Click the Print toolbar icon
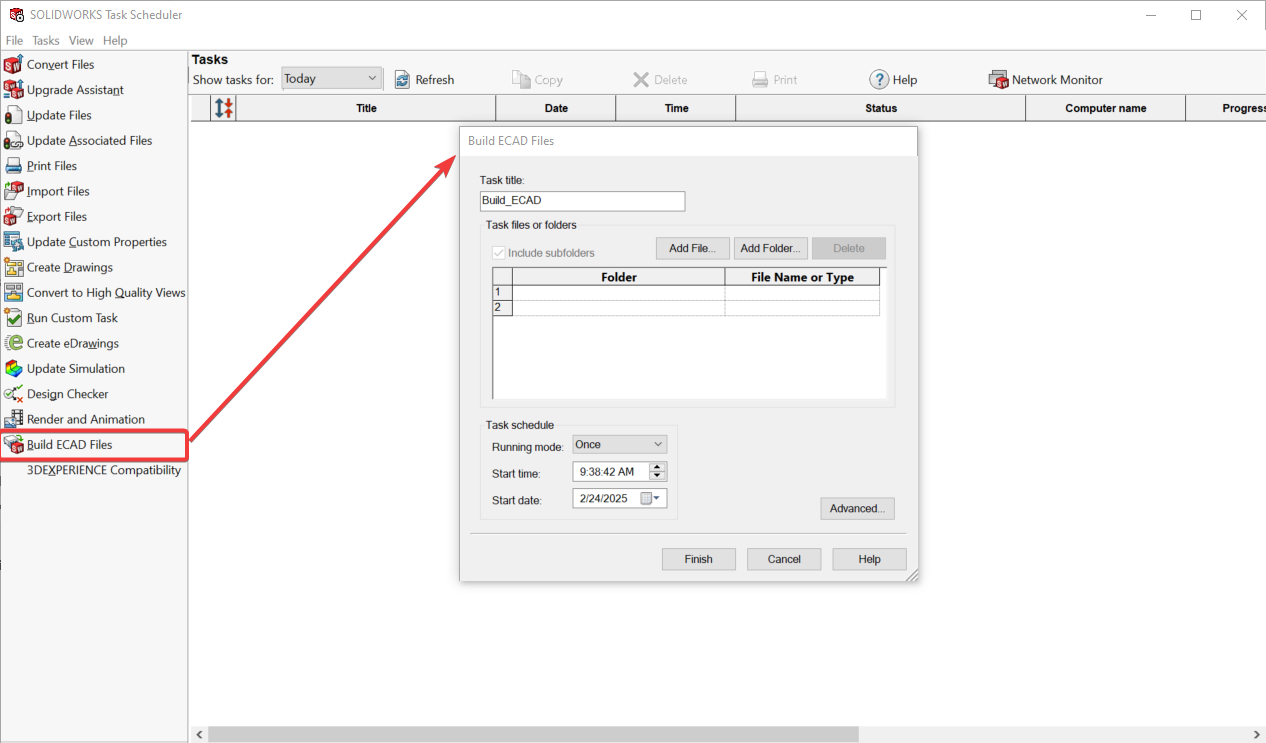This screenshot has height=743, width=1266. point(760,79)
